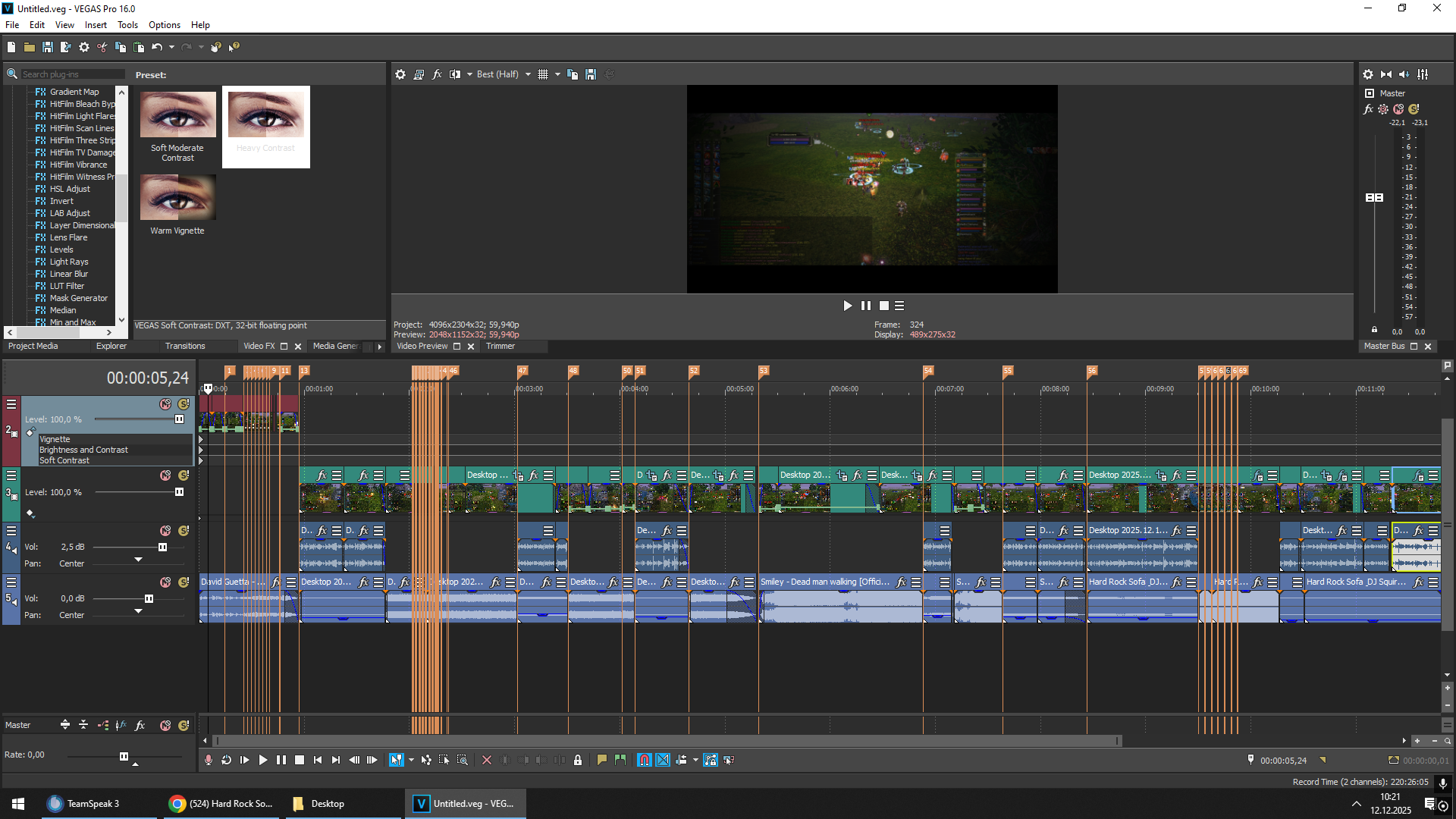Mute audio track 4
Screen dimensions: 1456x819
click(165, 531)
